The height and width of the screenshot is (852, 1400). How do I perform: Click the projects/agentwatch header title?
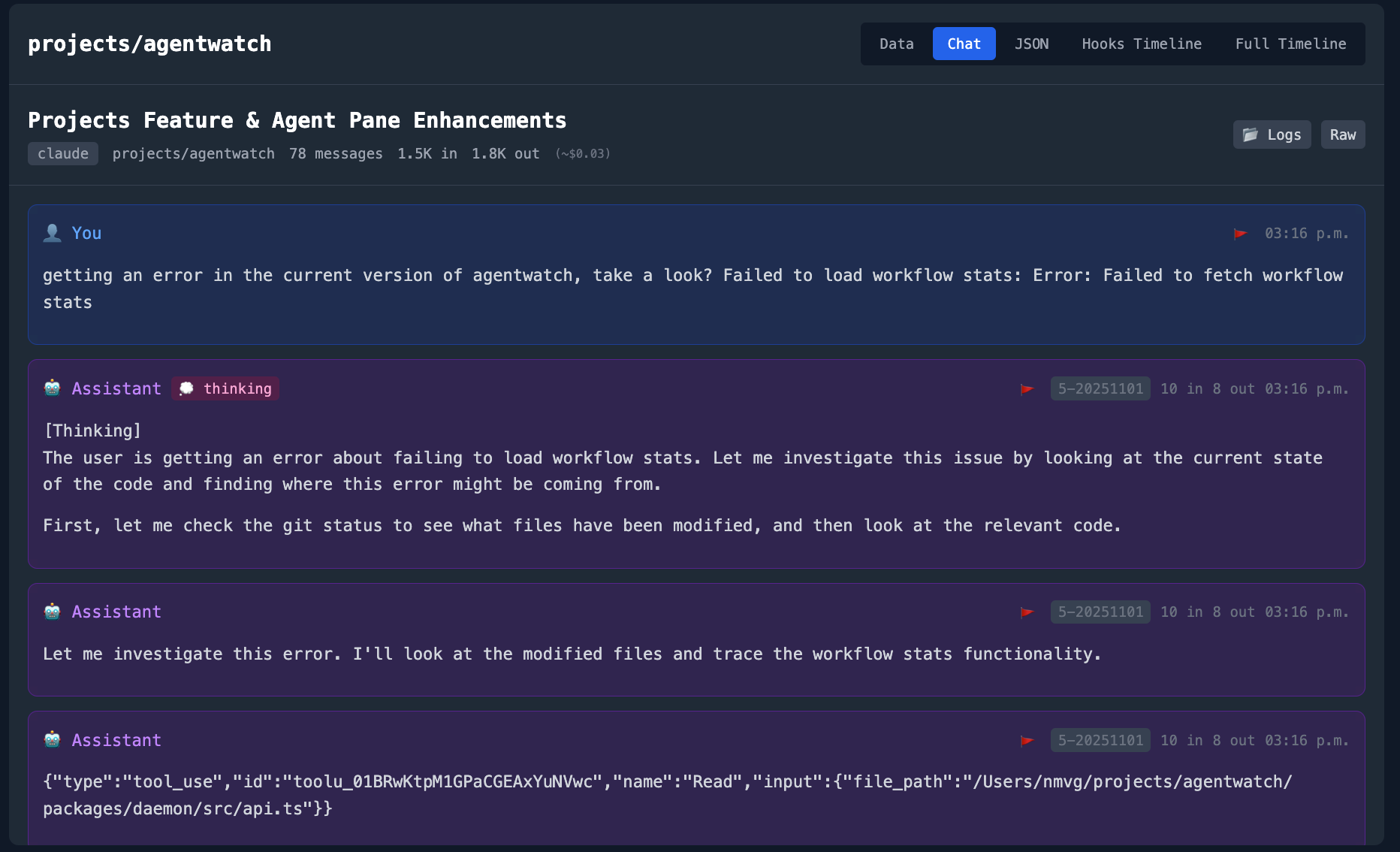click(x=149, y=44)
